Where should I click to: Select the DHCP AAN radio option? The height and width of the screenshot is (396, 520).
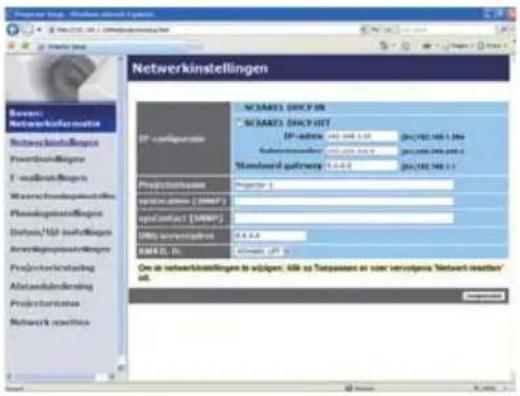pyautogui.click(x=239, y=107)
